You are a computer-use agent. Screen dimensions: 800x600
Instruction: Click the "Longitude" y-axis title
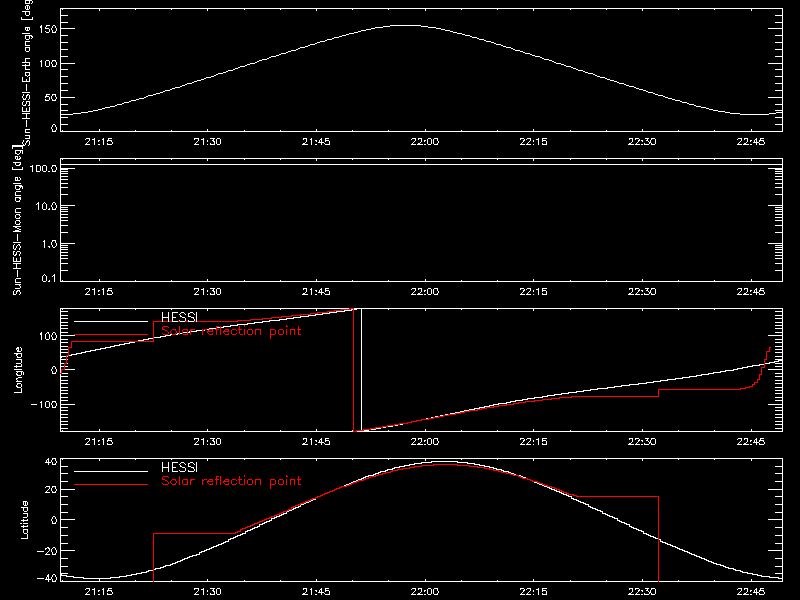pos(18,370)
